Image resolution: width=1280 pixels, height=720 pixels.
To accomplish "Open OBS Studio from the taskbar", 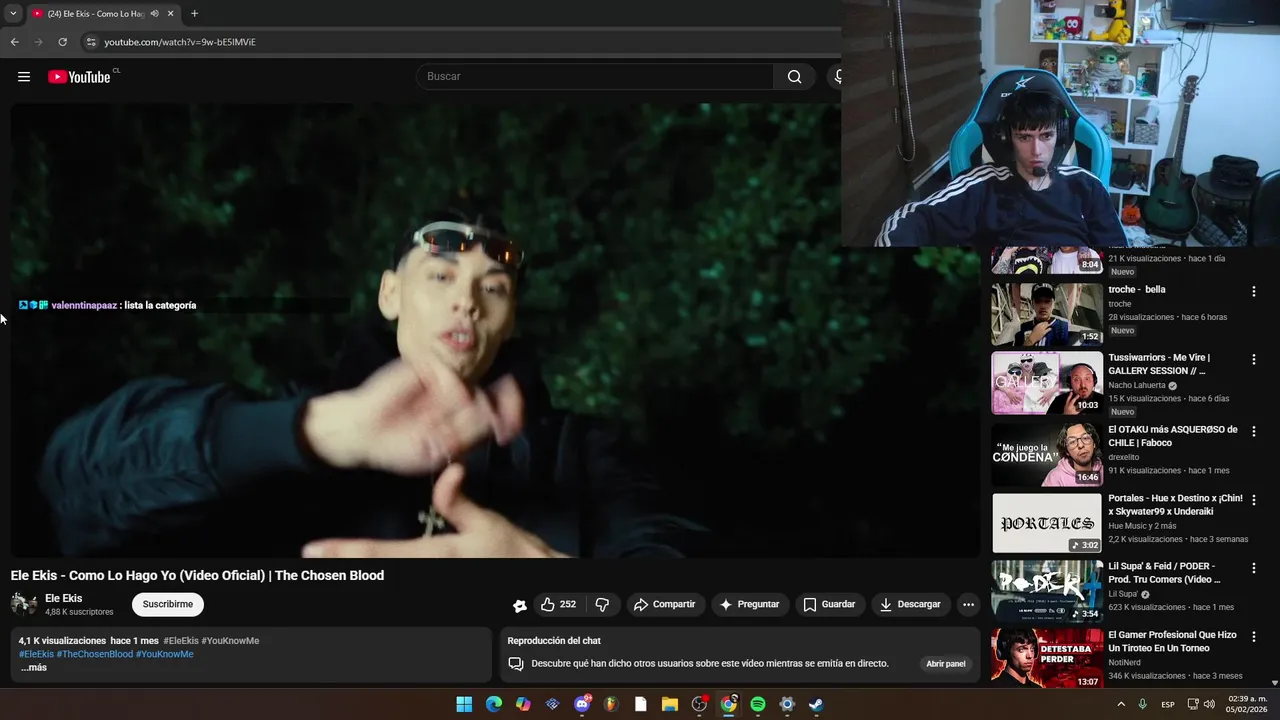I will [x=699, y=704].
